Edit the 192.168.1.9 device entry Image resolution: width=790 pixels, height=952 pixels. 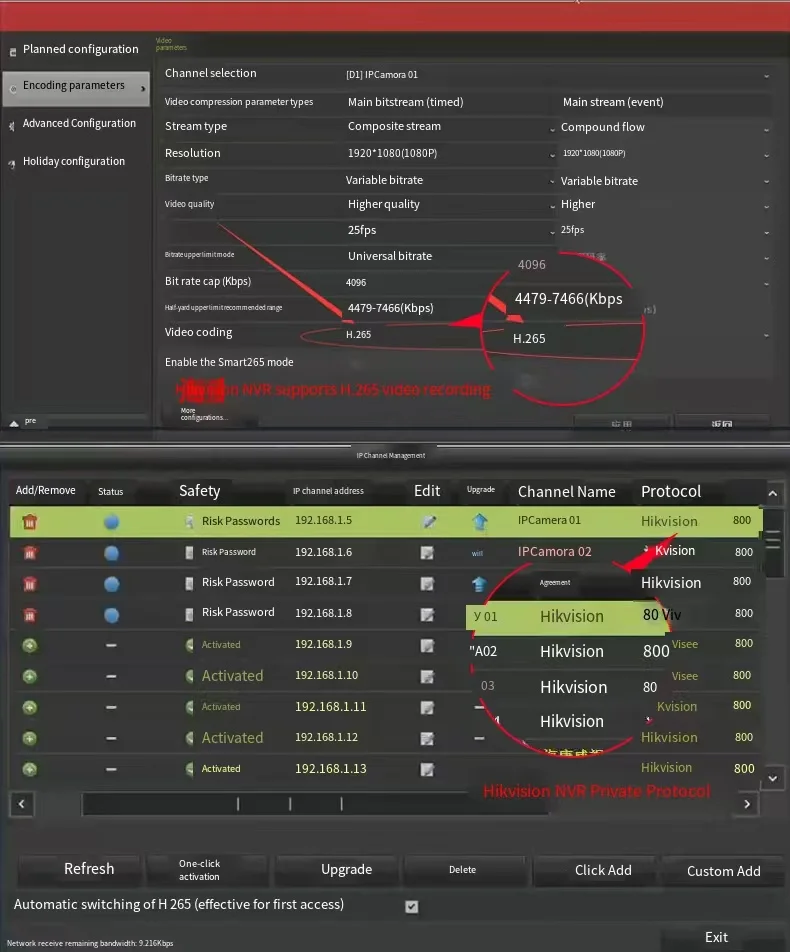427,645
